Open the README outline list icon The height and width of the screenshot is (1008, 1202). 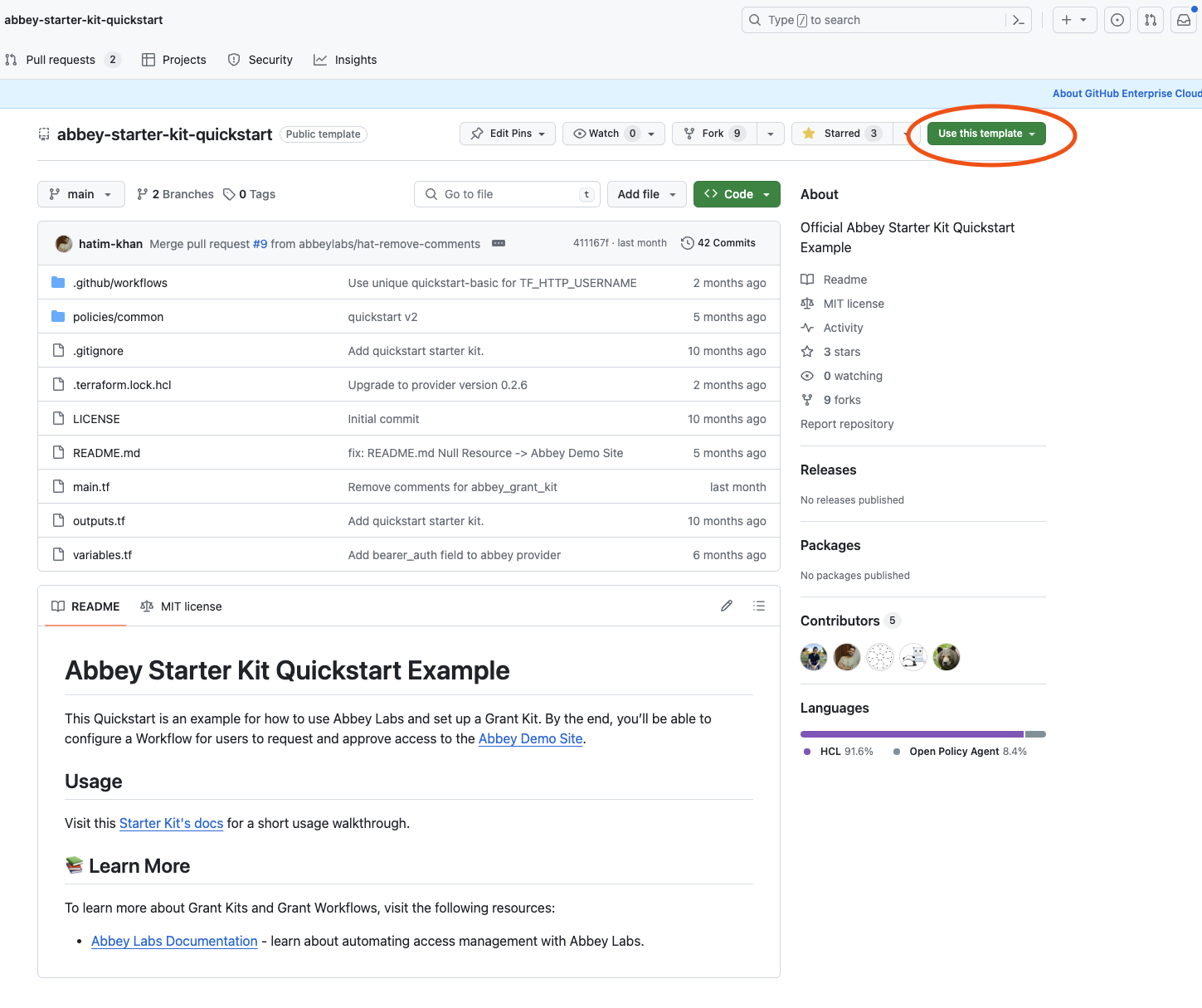(758, 606)
